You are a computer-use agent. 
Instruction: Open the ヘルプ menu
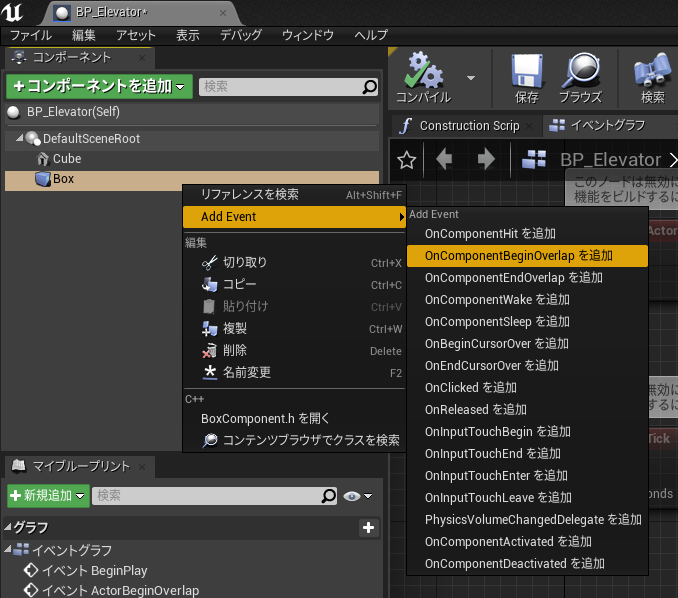point(371,35)
